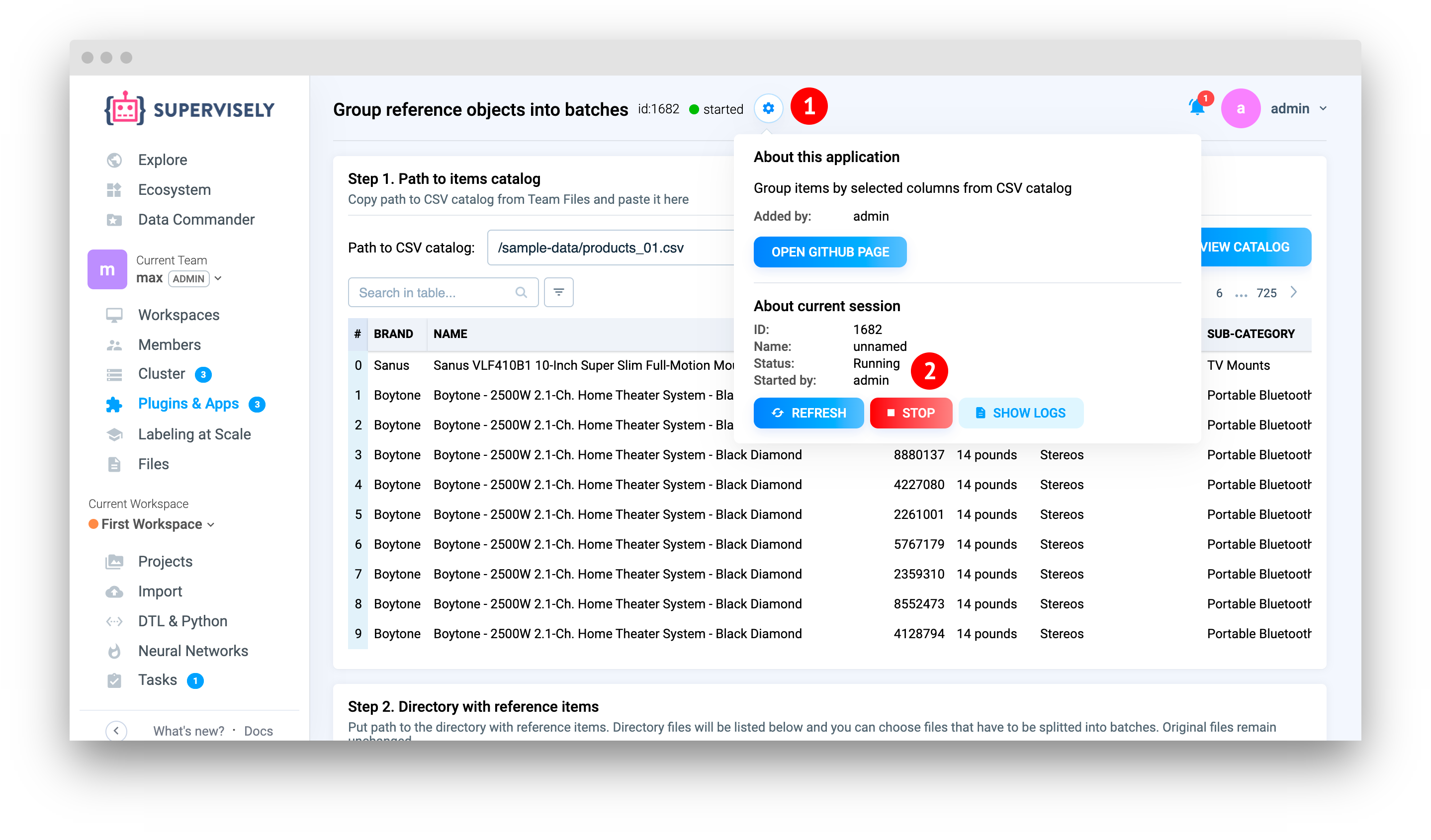Click the Path to CSV catalog field
The width and height of the screenshot is (1431, 840).
(x=611, y=248)
